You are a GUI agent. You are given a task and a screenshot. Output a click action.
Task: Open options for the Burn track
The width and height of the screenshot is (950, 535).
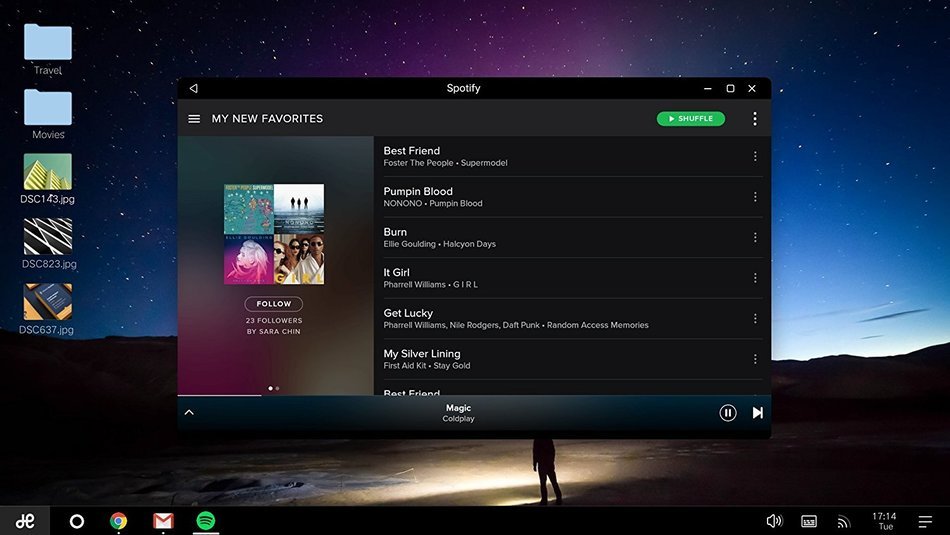coord(755,238)
